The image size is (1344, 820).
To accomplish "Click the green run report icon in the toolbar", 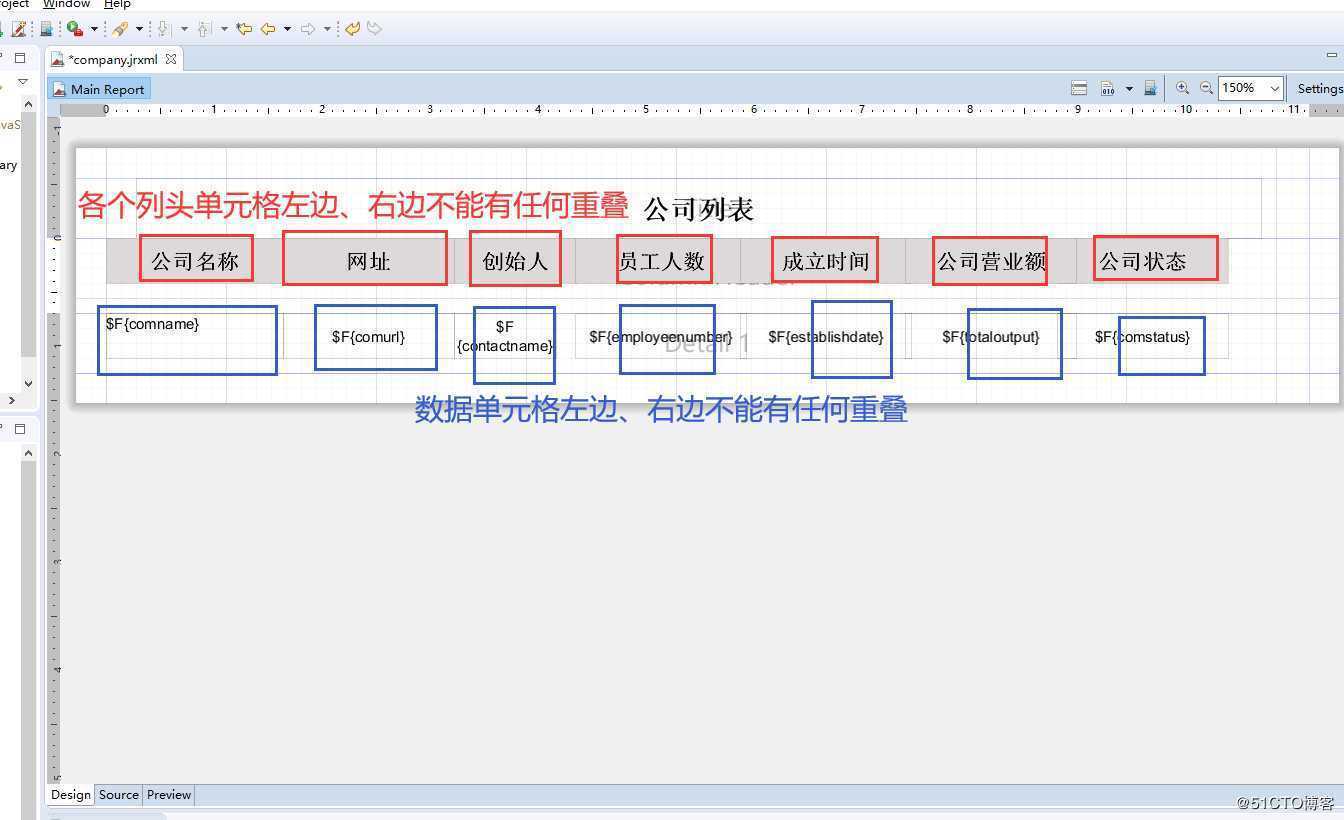I will tap(75, 28).
